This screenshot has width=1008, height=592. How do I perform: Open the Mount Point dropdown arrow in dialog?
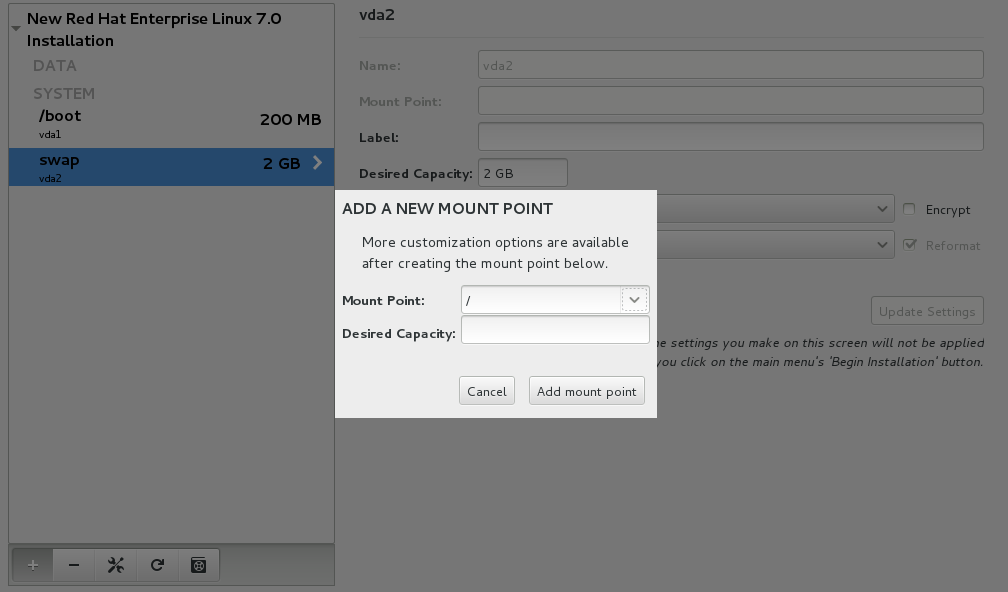pos(634,300)
